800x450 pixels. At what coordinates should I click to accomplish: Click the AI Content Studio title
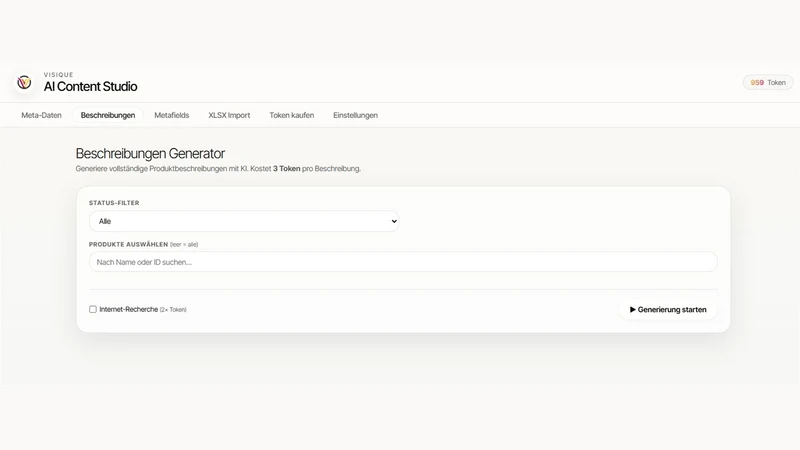(90, 87)
